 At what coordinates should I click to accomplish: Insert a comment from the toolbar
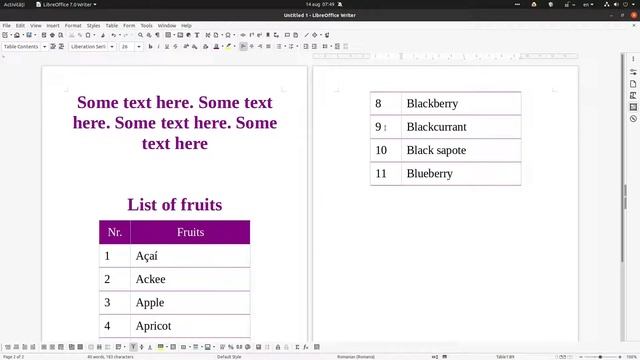(287, 35)
